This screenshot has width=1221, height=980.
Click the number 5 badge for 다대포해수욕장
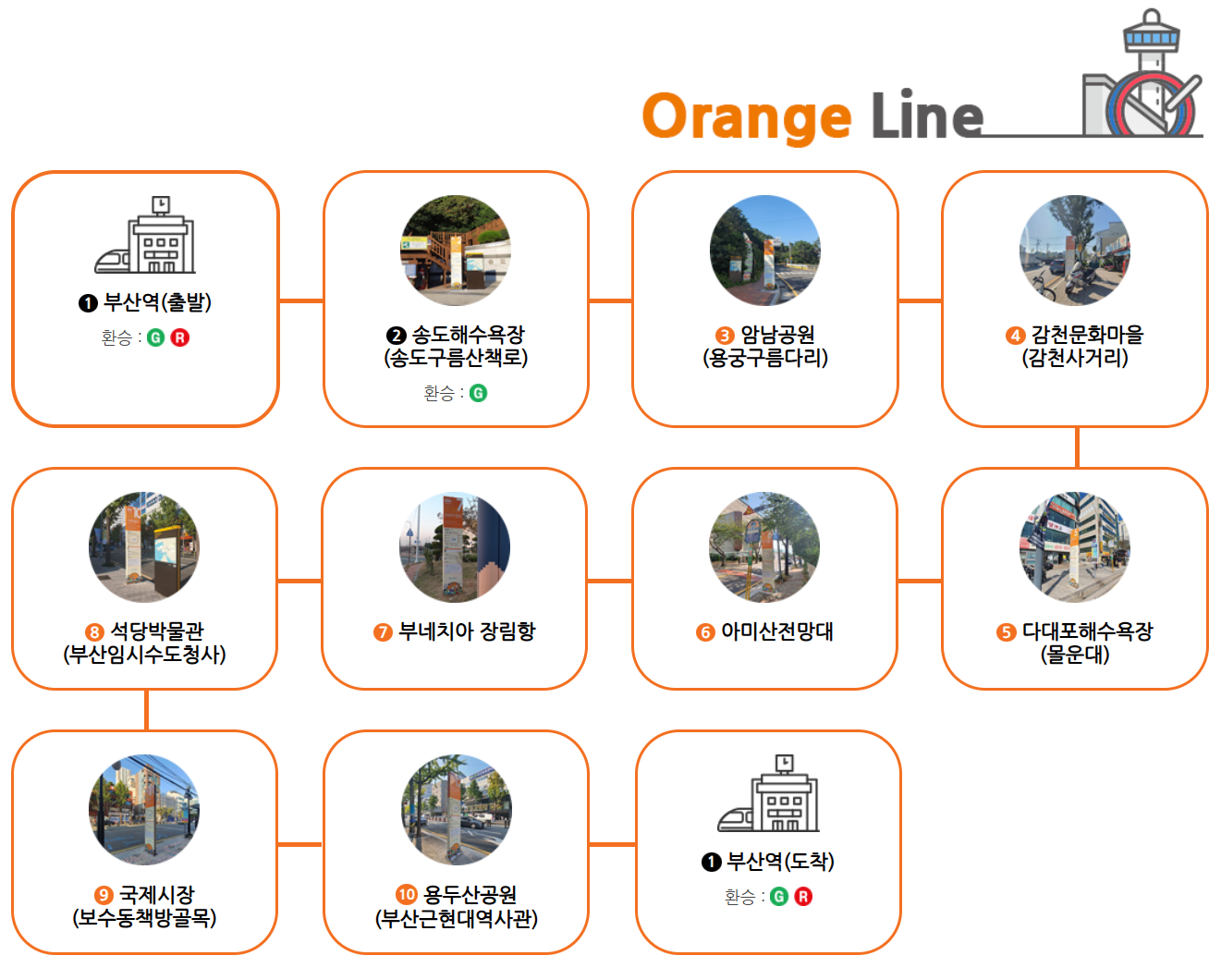(x=1007, y=631)
